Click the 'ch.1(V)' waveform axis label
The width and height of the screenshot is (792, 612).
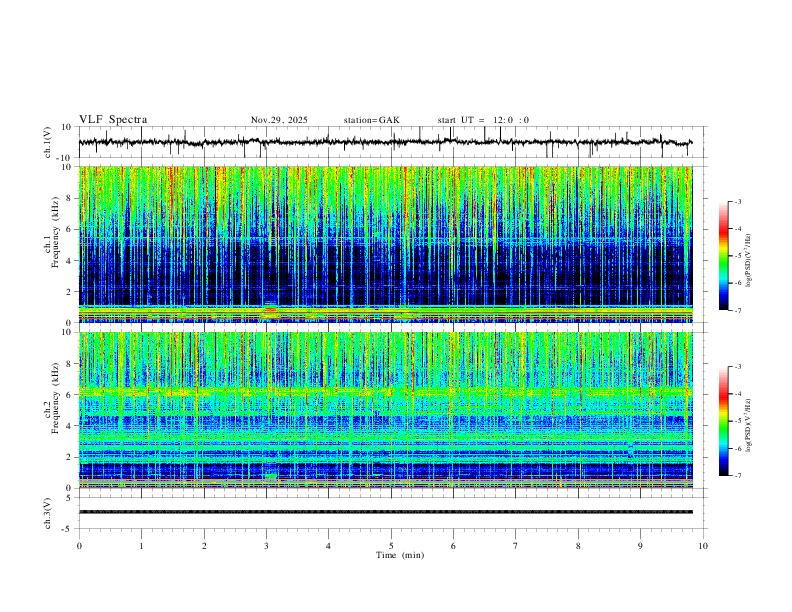[x=48, y=142]
